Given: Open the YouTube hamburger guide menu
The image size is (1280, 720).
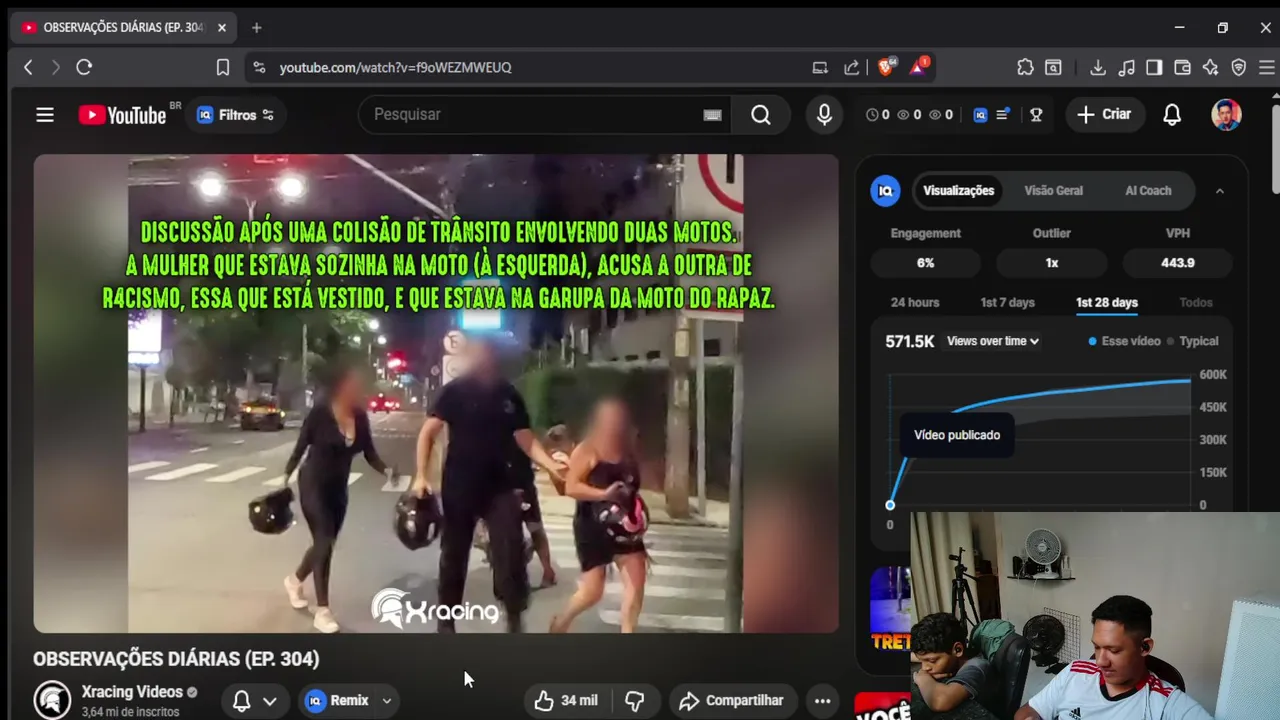Looking at the screenshot, I should pos(45,115).
